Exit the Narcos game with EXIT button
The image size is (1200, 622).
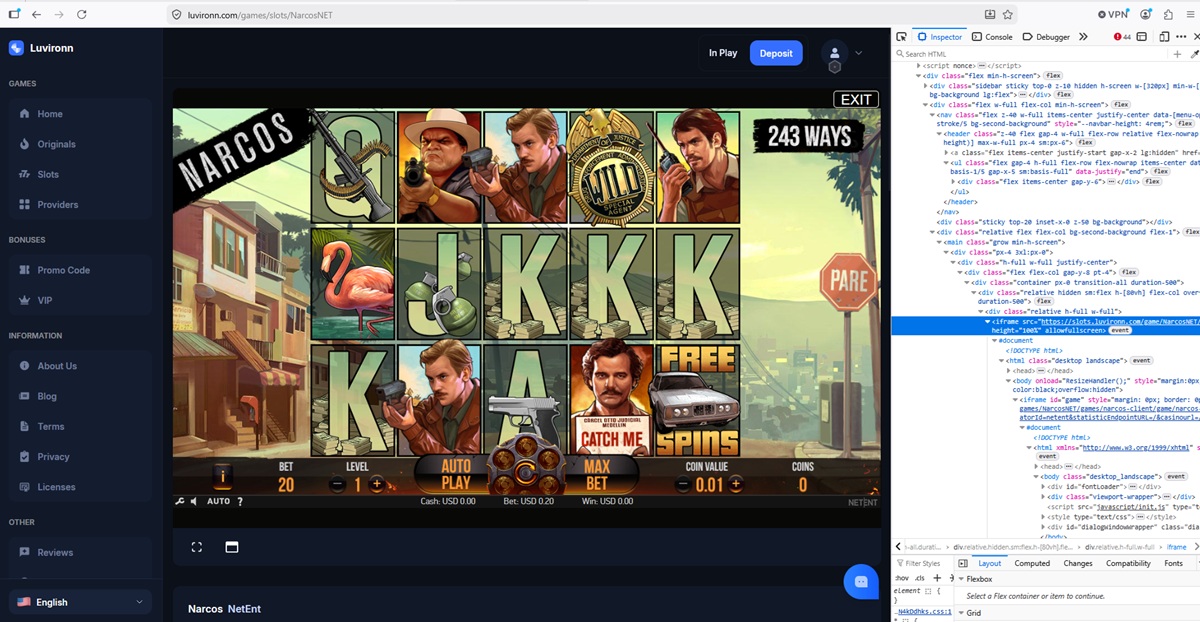click(x=856, y=99)
